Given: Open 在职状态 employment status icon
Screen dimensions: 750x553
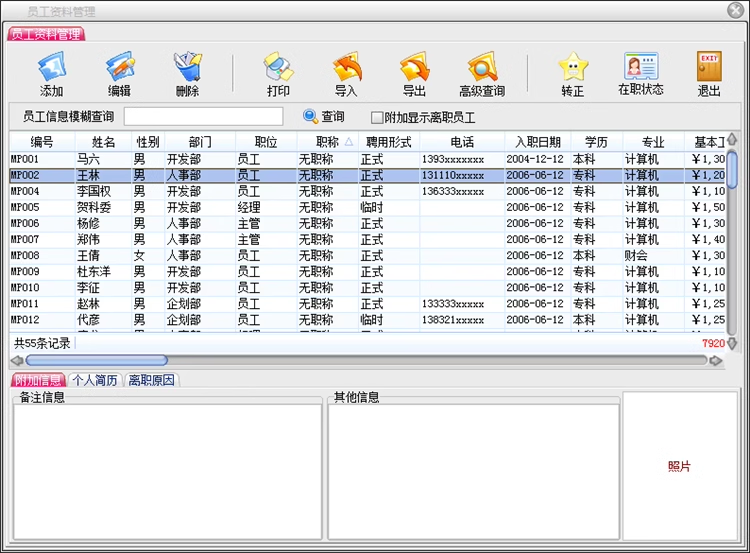Looking at the screenshot, I should click(x=641, y=66).
